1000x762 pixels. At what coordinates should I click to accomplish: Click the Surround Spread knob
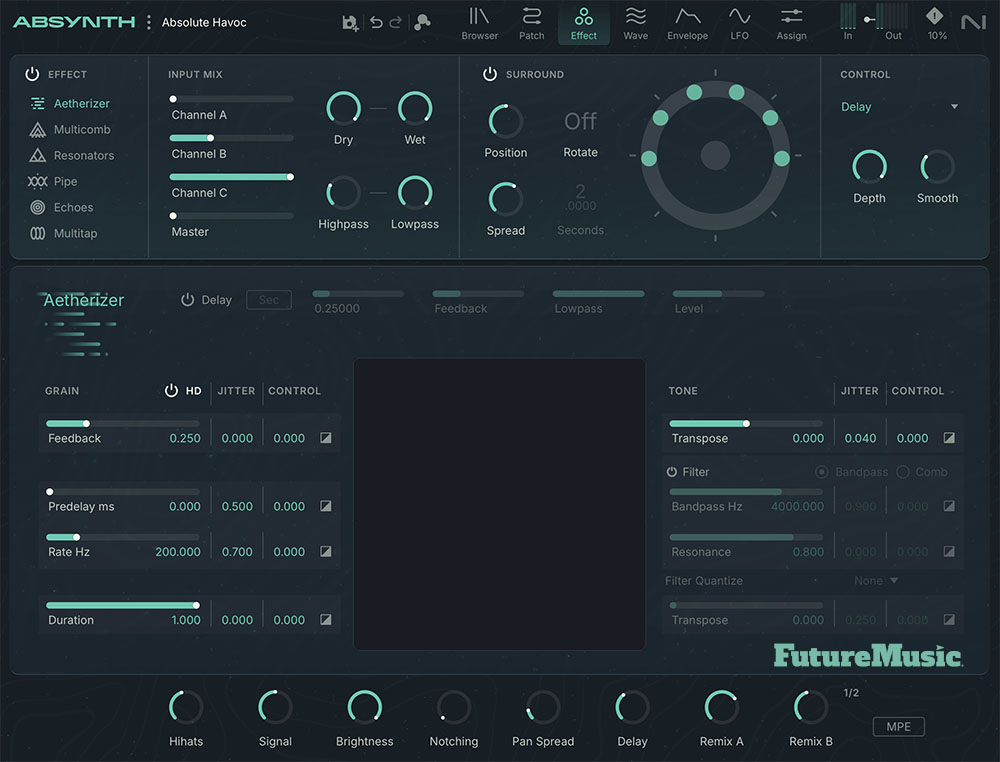(506, 199)
